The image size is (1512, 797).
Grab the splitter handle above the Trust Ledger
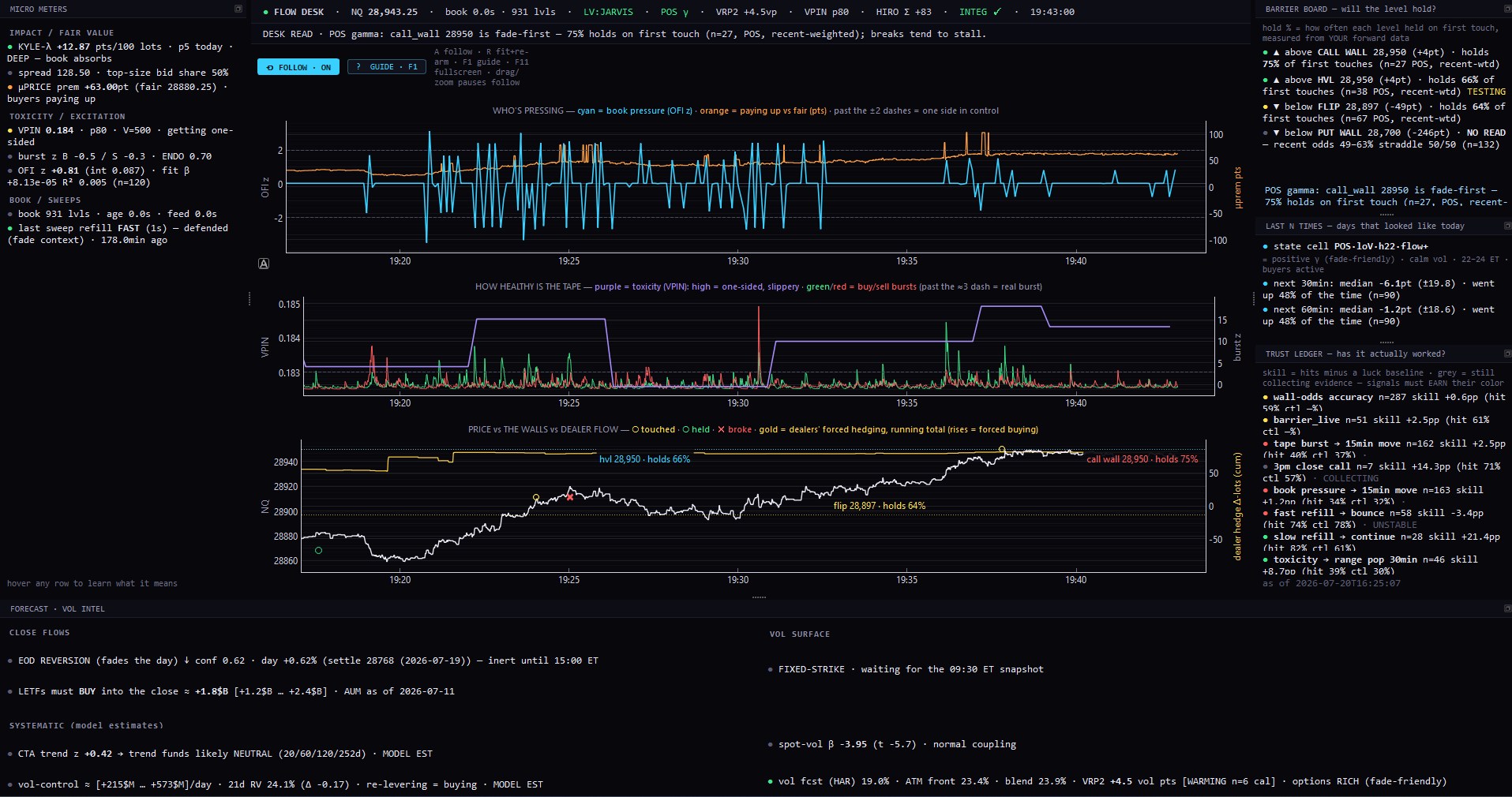click(x=1386, y=342)
